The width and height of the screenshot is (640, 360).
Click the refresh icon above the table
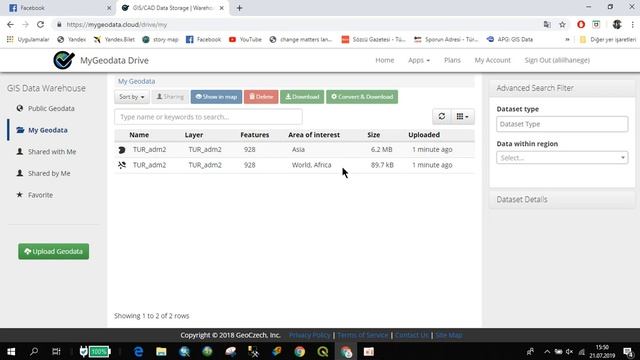442,117
